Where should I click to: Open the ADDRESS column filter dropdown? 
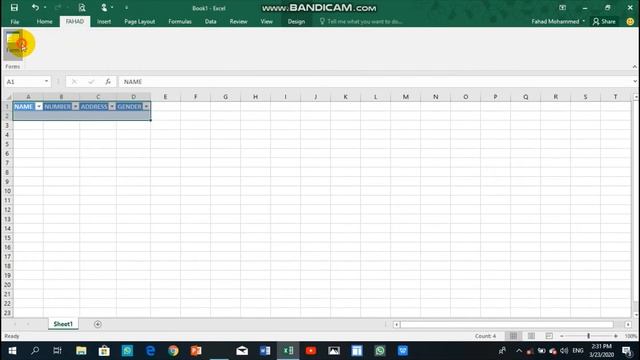tap(112, 107)
